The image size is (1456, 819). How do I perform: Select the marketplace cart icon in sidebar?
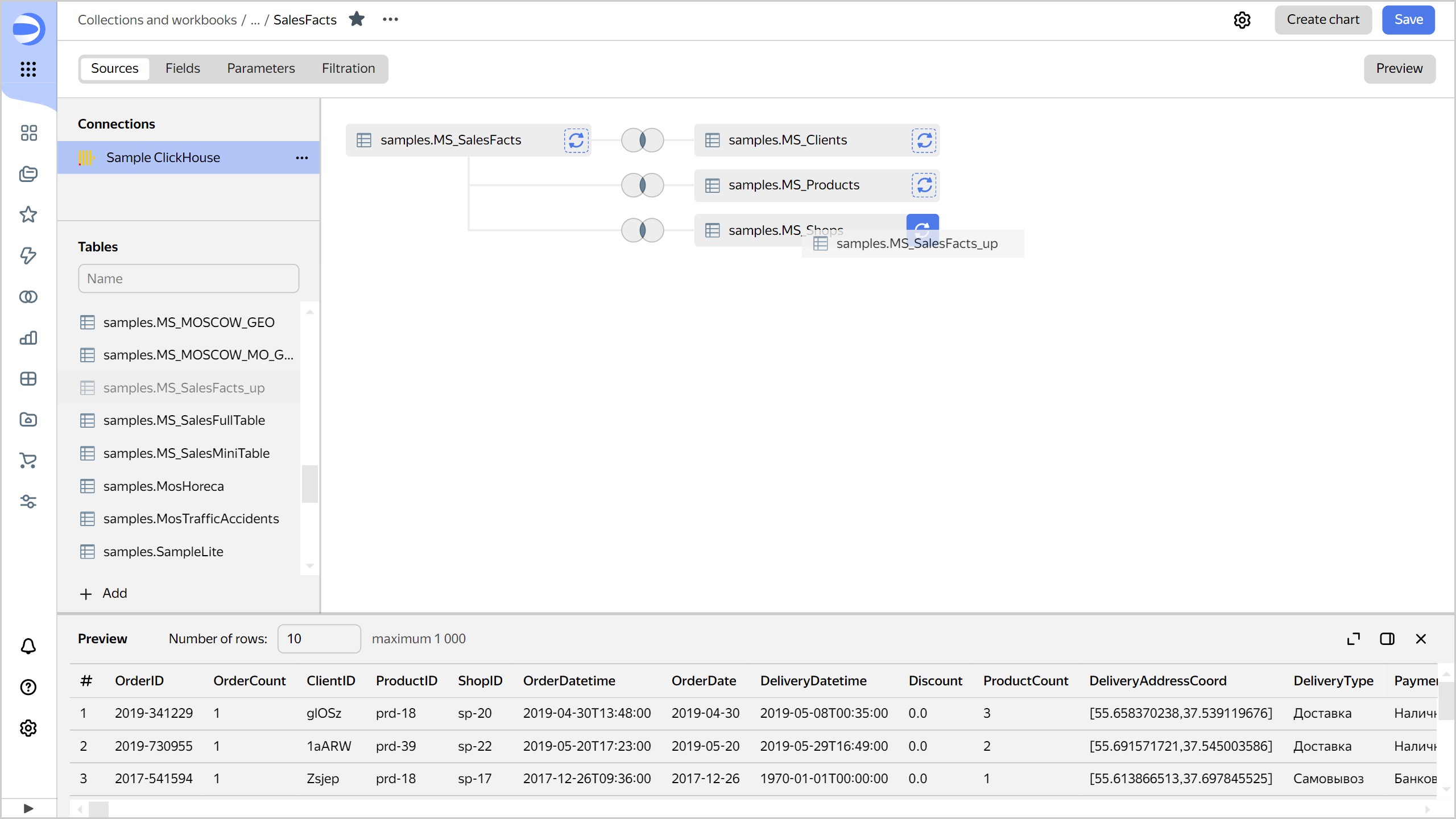(28, 461)
